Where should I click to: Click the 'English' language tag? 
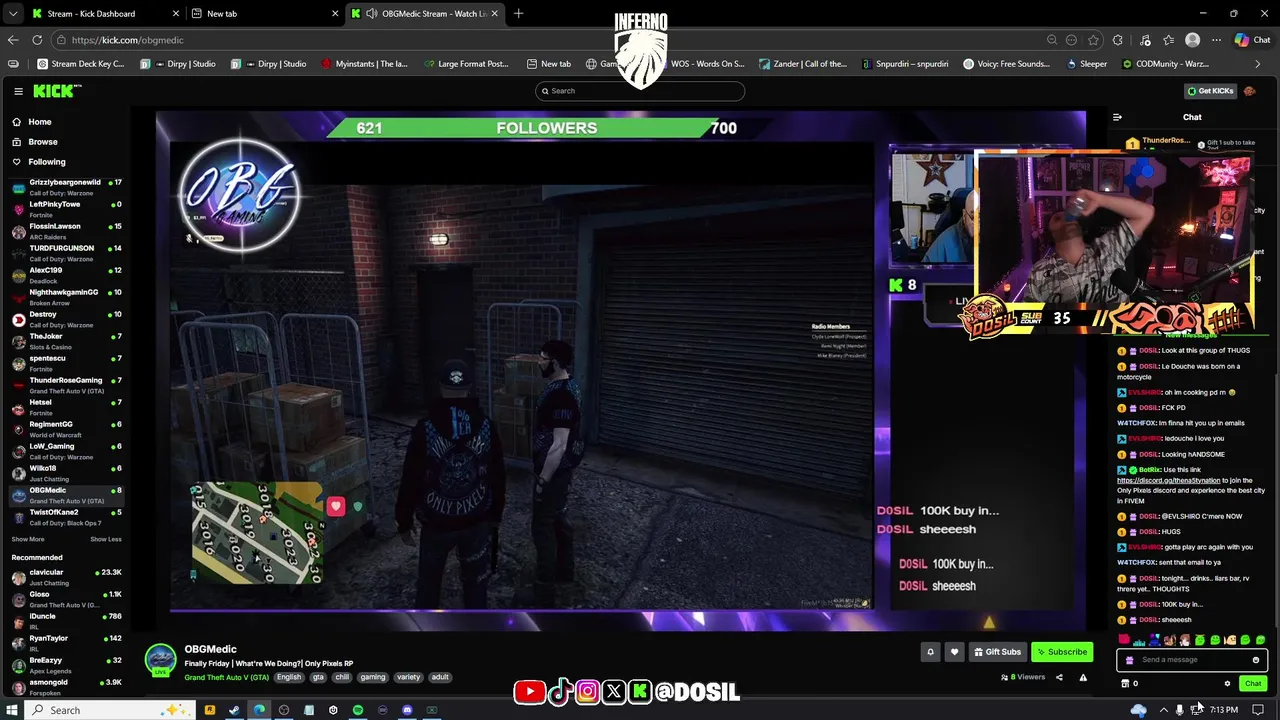point(289,677)
